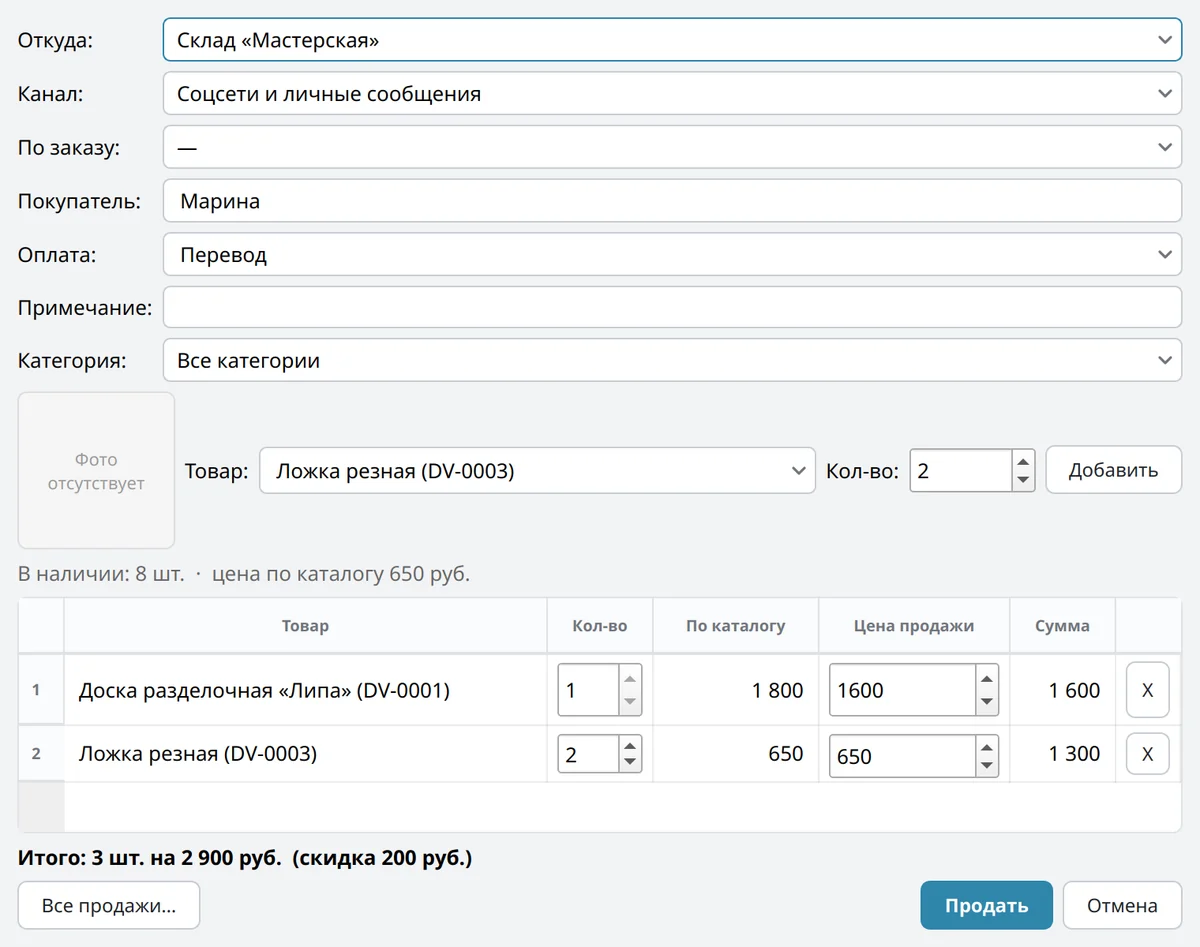Click the «Отмена» button
This screenshot has height=947, width=1200.
tap(1123, 906)
